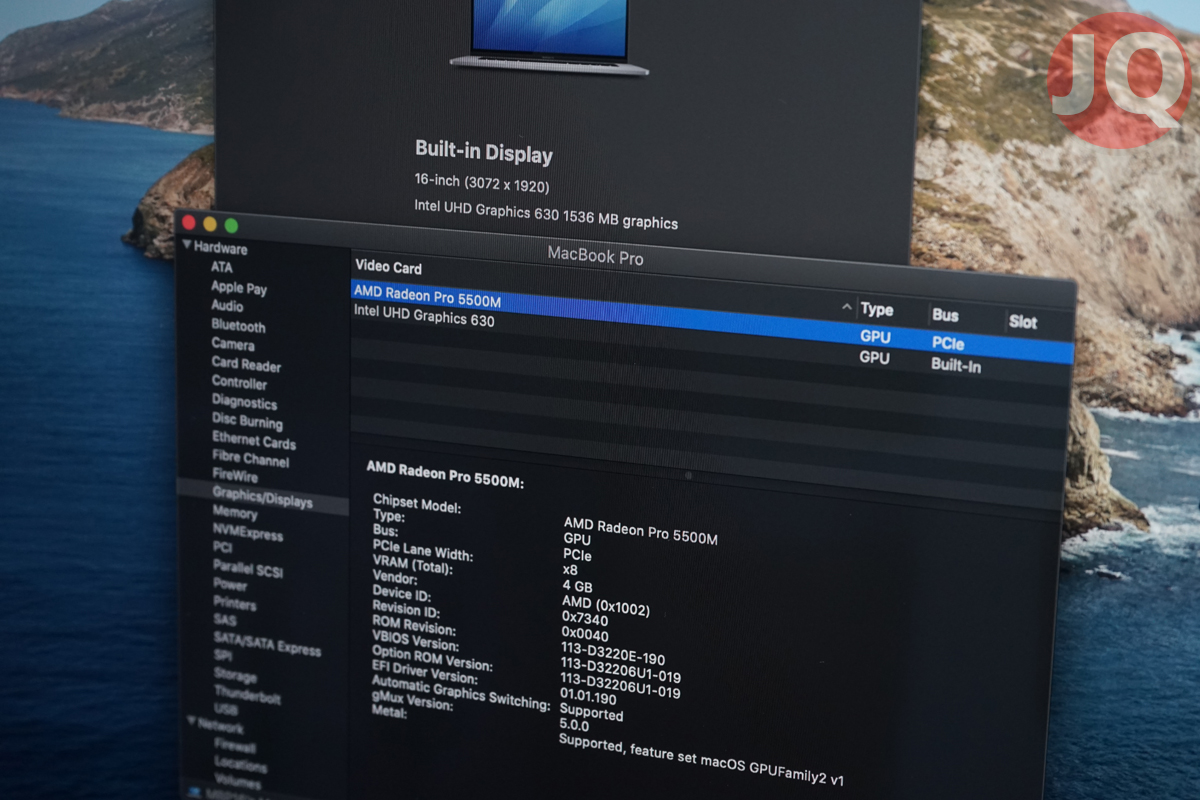Sort by the Bus column header

[945, 315]
